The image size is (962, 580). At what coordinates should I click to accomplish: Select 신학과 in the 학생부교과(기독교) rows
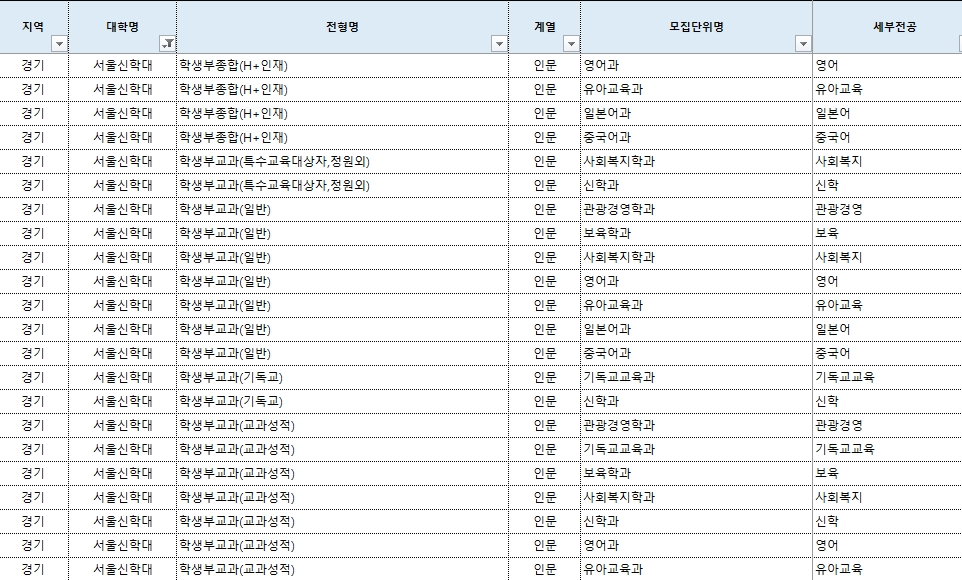point(601,401)
